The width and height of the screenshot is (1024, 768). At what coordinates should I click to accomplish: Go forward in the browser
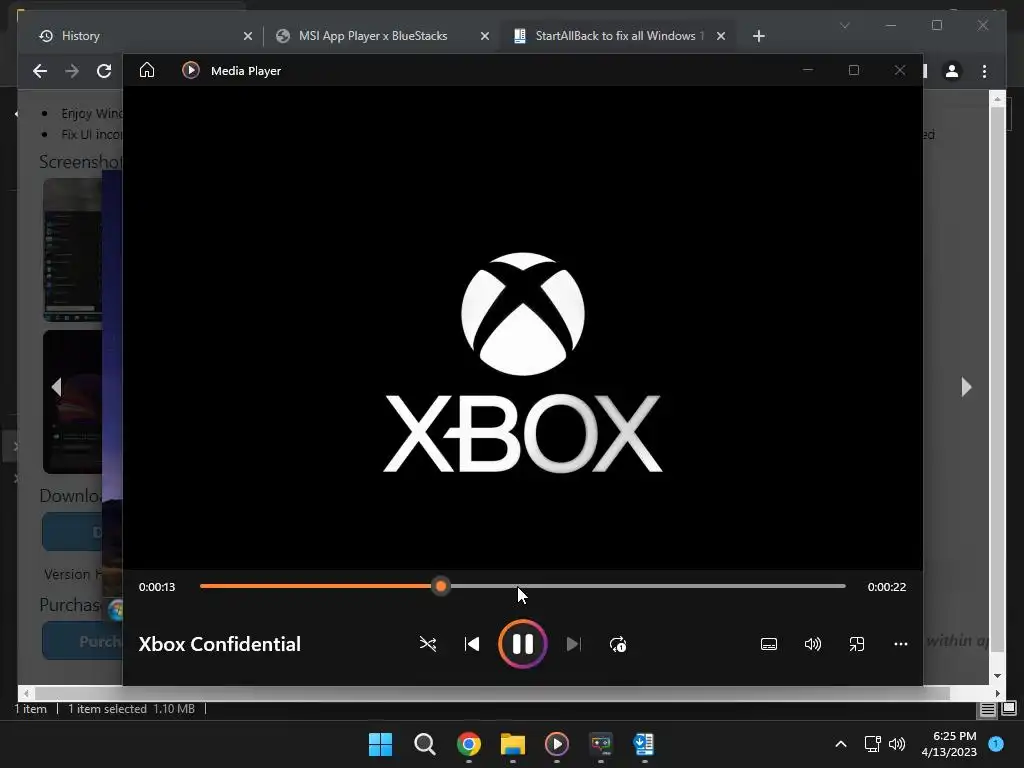[x=72, y=71]
